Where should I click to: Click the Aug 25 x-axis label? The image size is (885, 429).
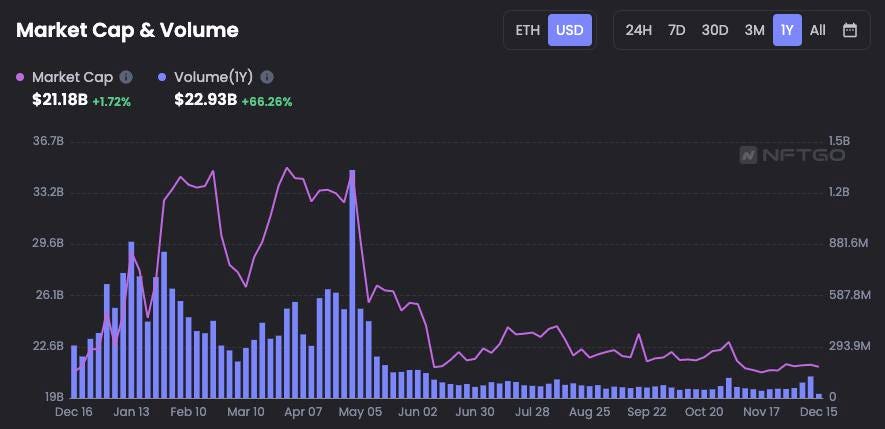tap(589, 412)
